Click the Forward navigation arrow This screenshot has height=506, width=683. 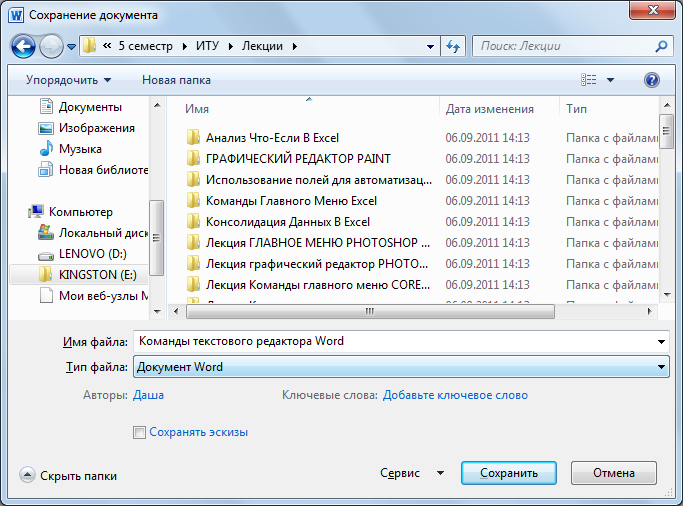coord(51,46)
